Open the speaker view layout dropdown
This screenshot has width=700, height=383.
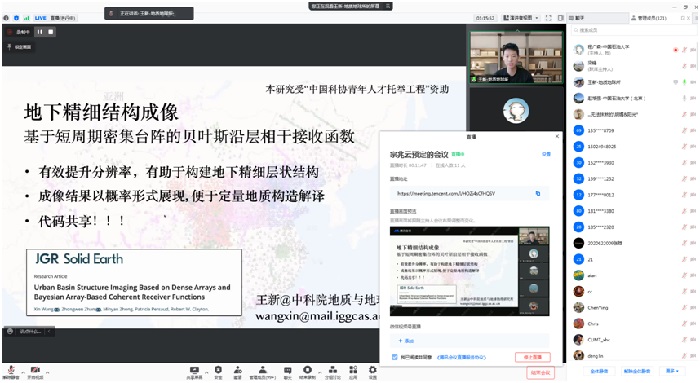[521, 18]
